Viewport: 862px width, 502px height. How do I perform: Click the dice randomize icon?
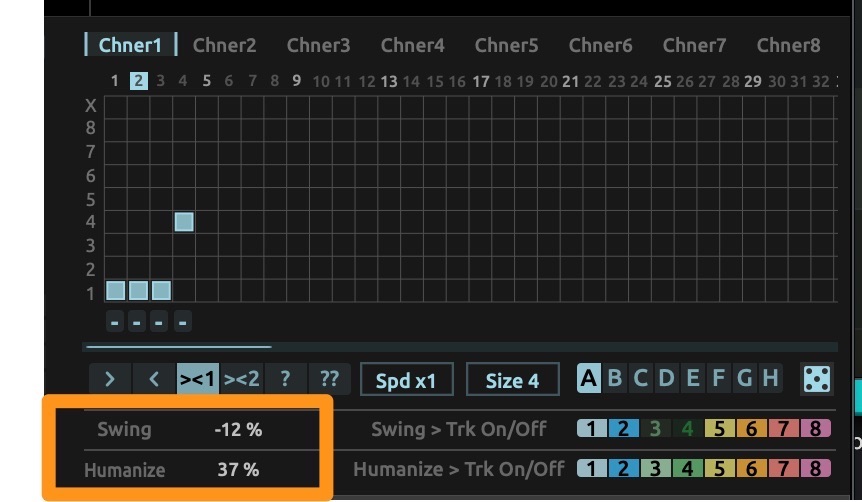(x=816, y=380)
